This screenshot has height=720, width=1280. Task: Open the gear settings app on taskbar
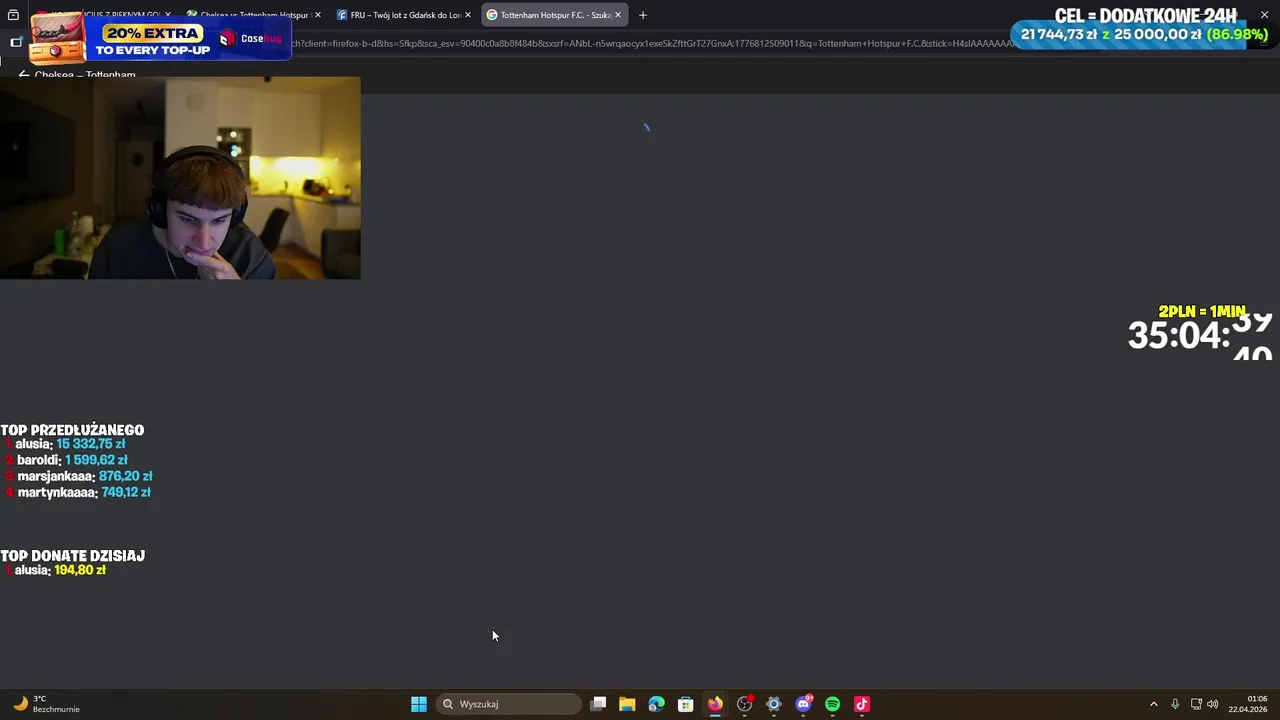(x=773, y=704)
